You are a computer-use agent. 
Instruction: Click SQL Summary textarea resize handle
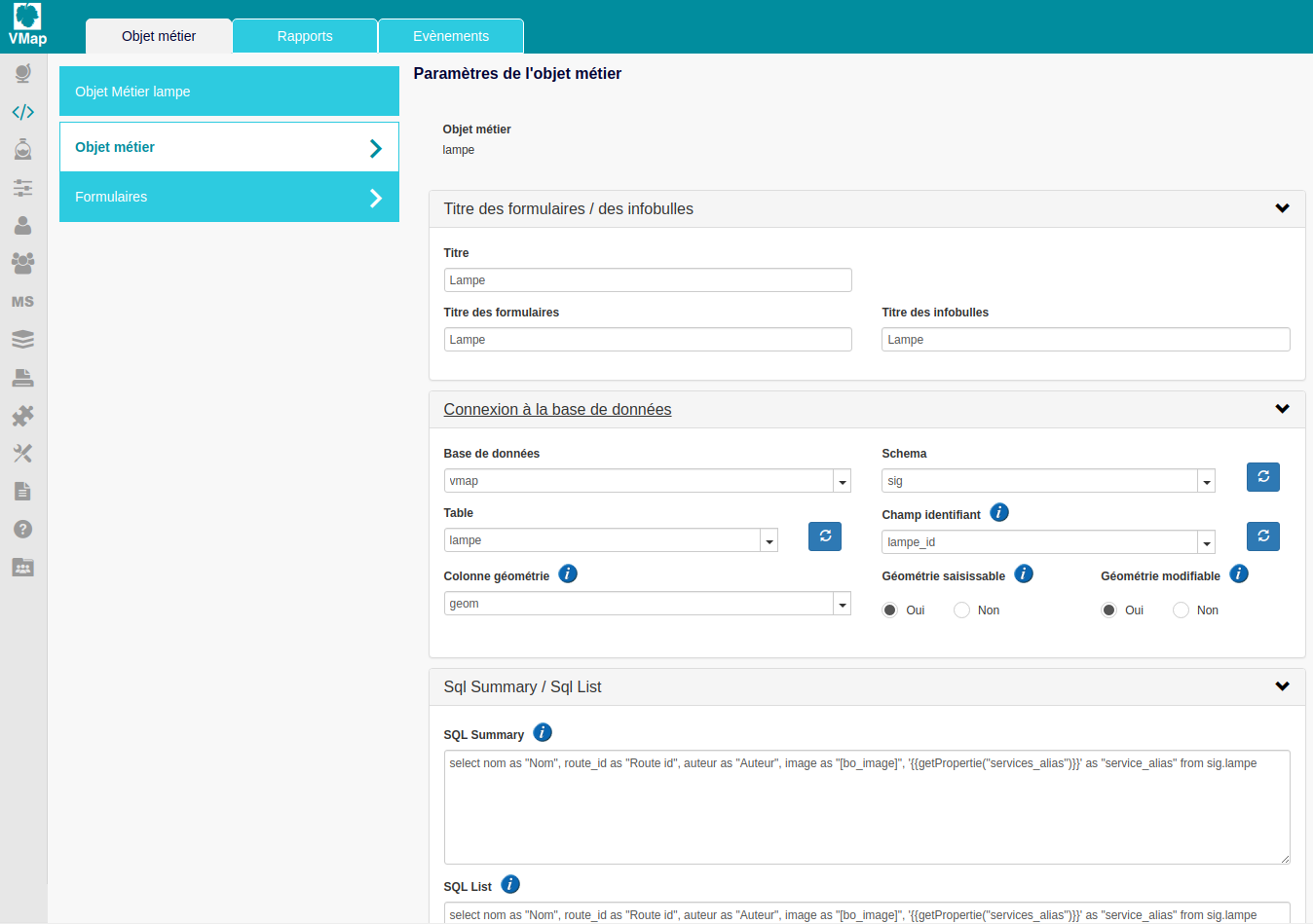[1285, 859]
